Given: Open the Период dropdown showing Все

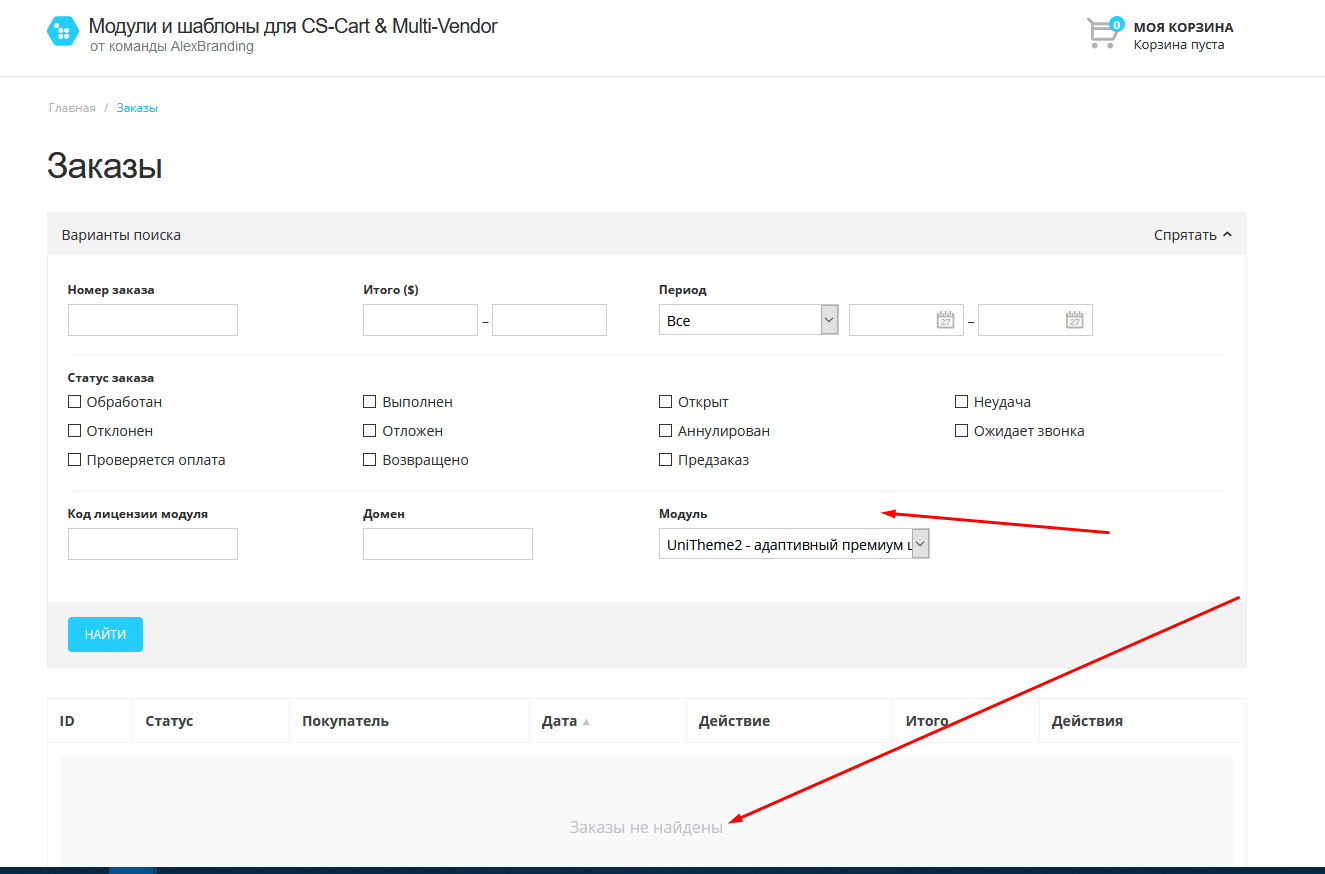Looking at the screenshot, I should (748, 320).
